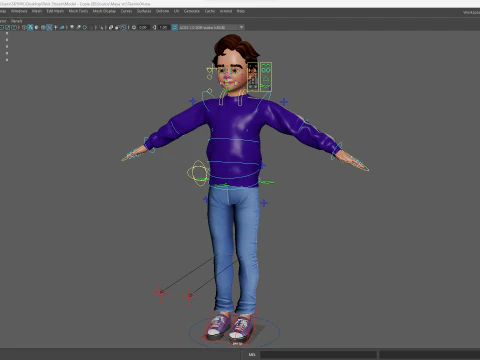Open the Mesh Display menu
Viewport: 480px width, 360px height.
tap(104, 11)
